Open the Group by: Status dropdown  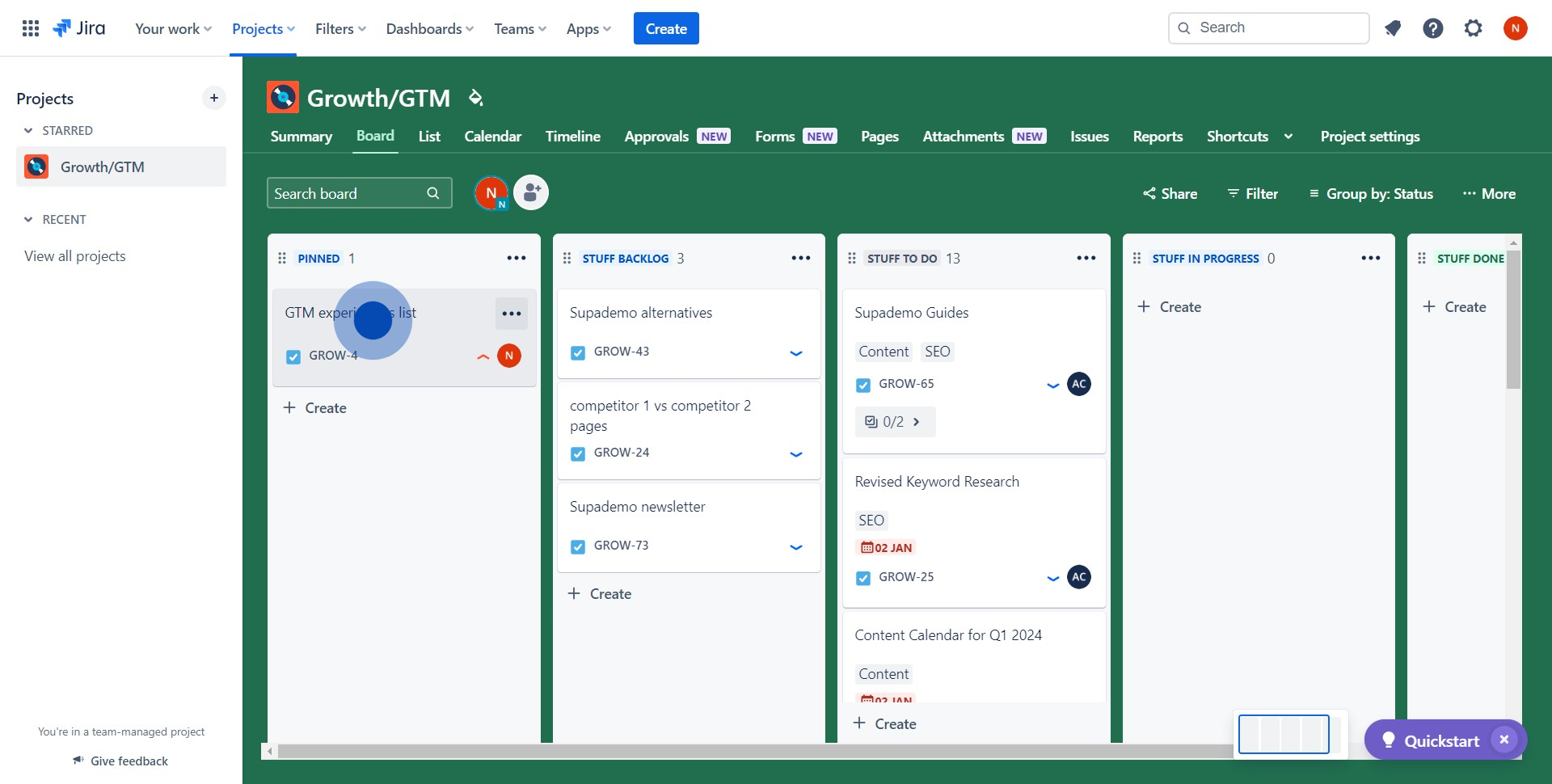click(x=1371, y=194)
